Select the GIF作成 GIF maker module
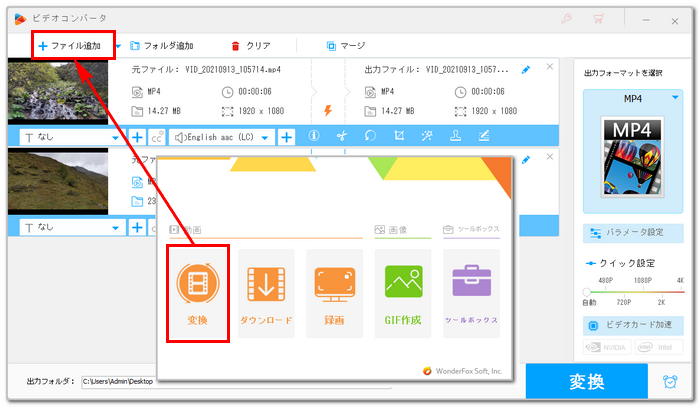 point(403,293)
